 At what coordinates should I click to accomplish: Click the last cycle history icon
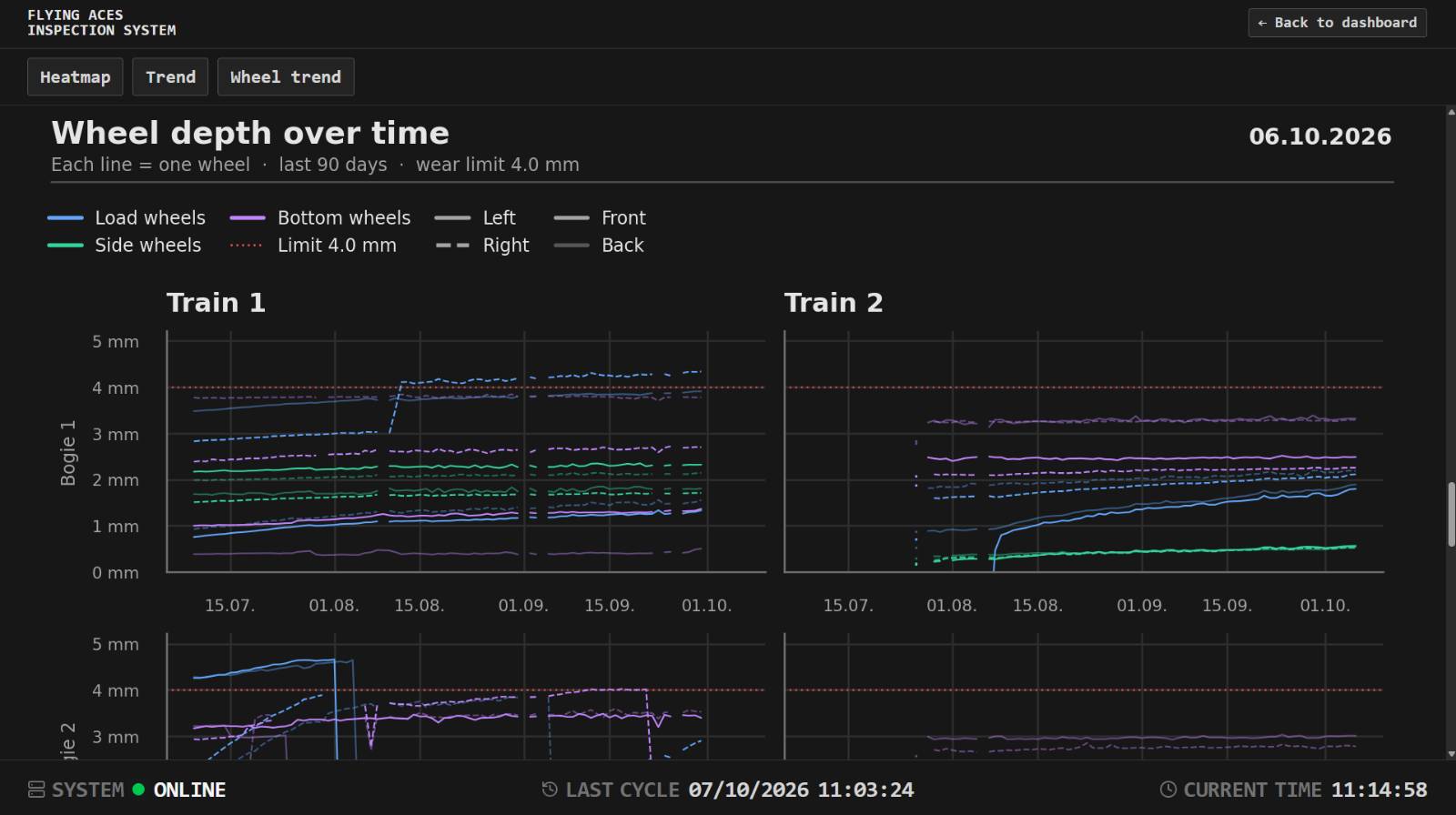550,790
